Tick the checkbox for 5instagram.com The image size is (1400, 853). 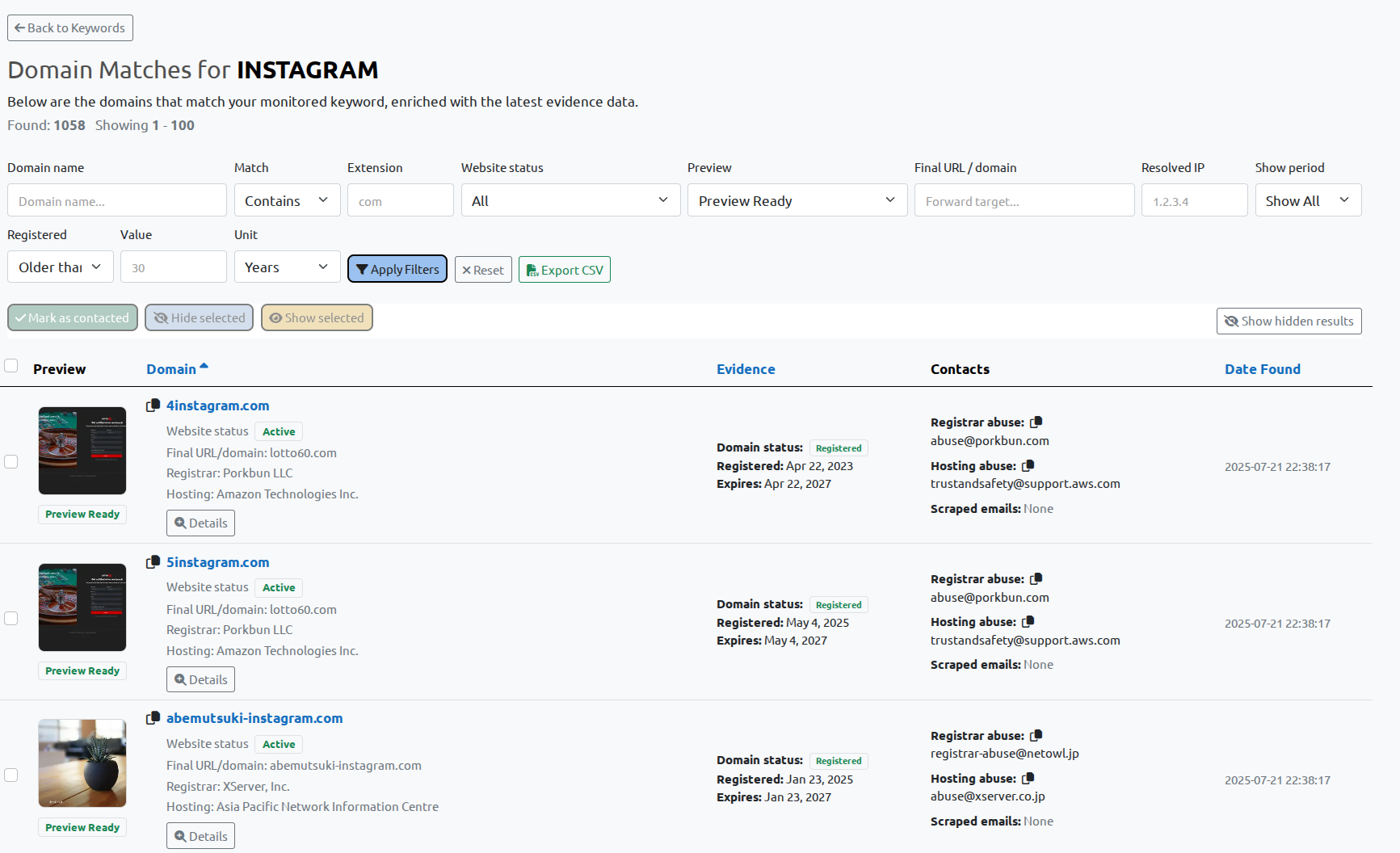pos(11,618)
